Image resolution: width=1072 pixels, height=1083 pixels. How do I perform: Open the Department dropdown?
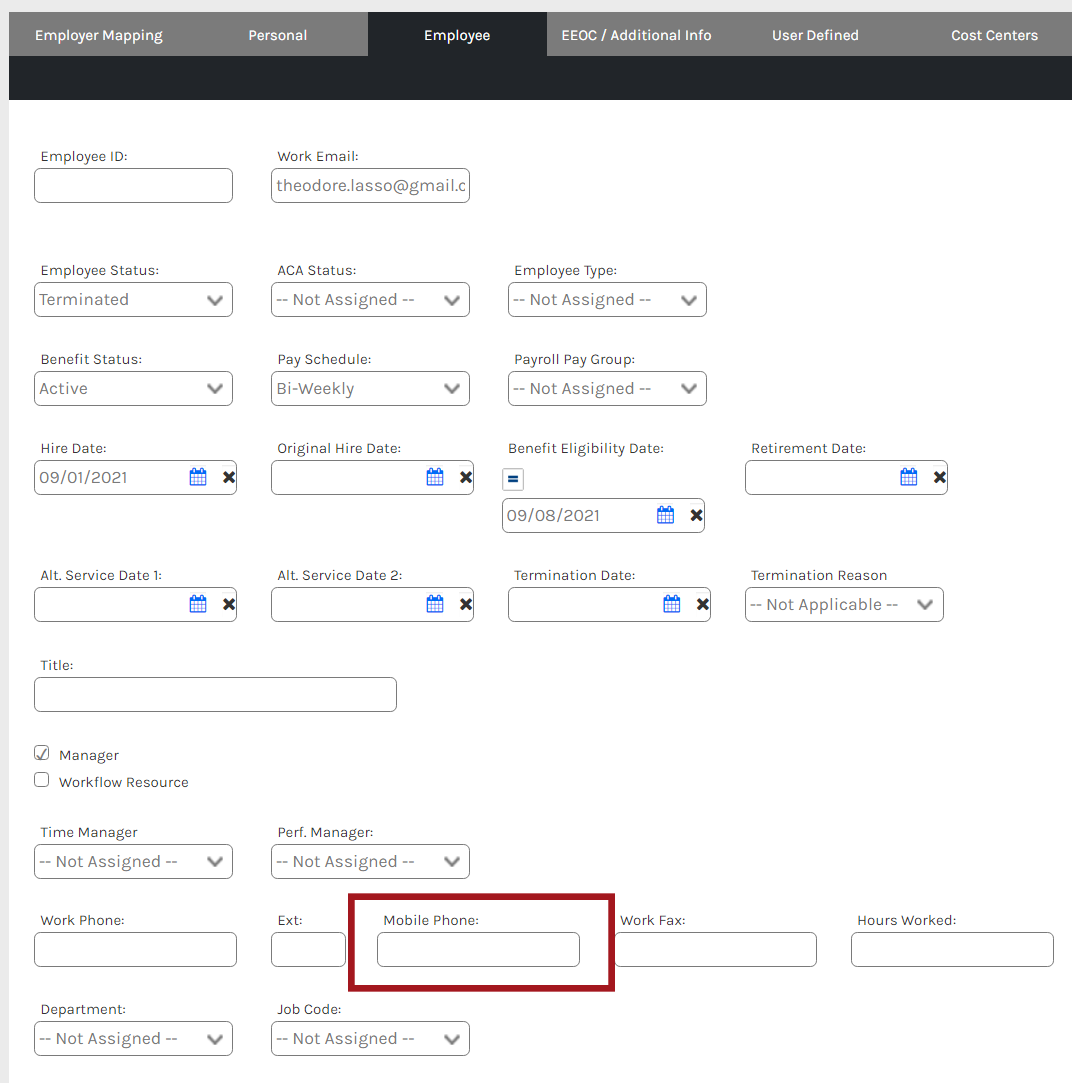(133, 1039)
